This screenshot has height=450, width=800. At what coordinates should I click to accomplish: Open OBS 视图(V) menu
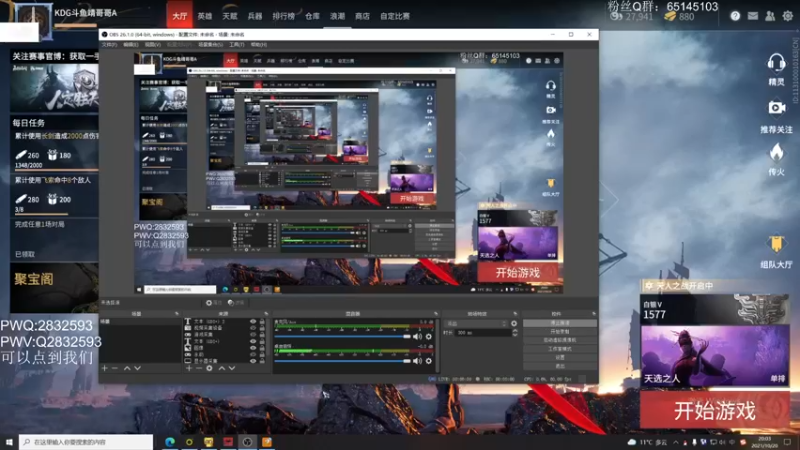click(x=152, y=45)
